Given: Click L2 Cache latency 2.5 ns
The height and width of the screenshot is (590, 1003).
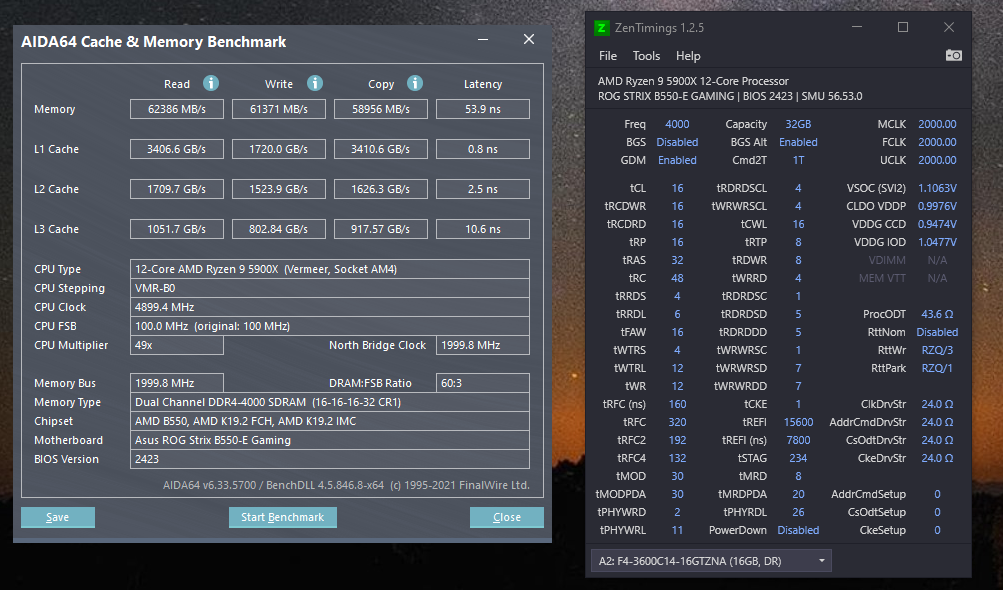Looking at the screenshot, I should 483,189.
